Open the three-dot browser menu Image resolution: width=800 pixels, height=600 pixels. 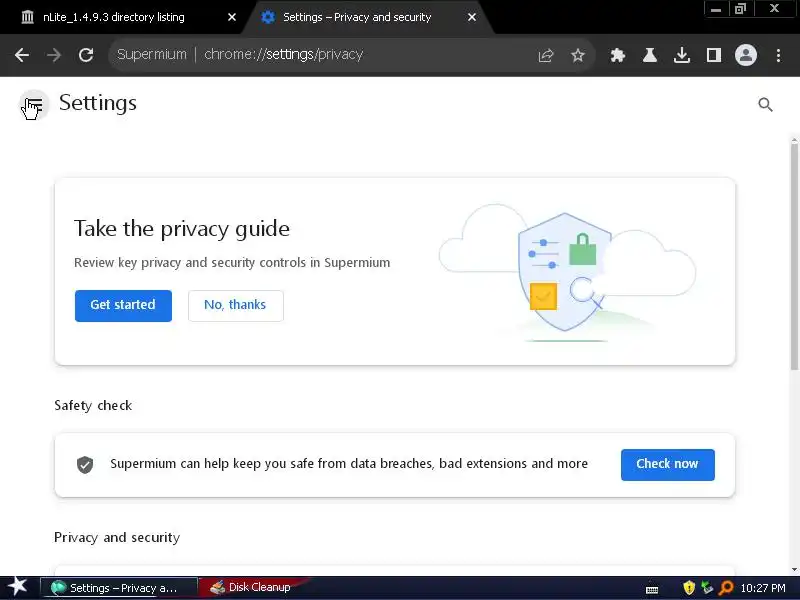pos(778,55)
